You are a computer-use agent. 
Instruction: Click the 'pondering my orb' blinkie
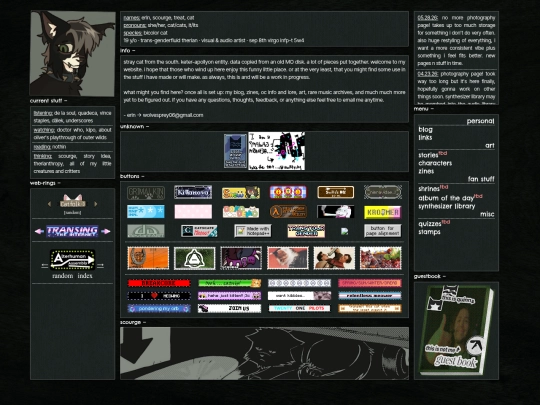tap(159, 309)
